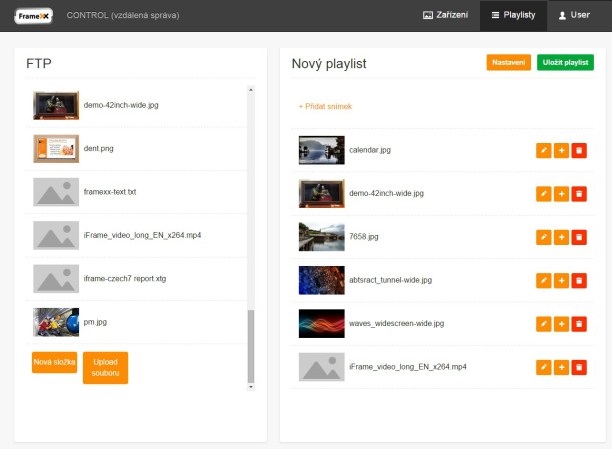Edit waves_widescreen-wide.jpg playlist entry
This screenshot has height=449, width=612.
point(544,324)
